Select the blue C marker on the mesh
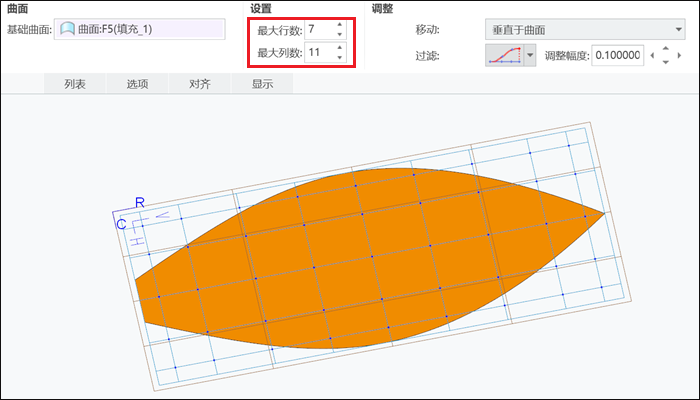Viewport: 700px width, 400px height. (x=121, y=224)
